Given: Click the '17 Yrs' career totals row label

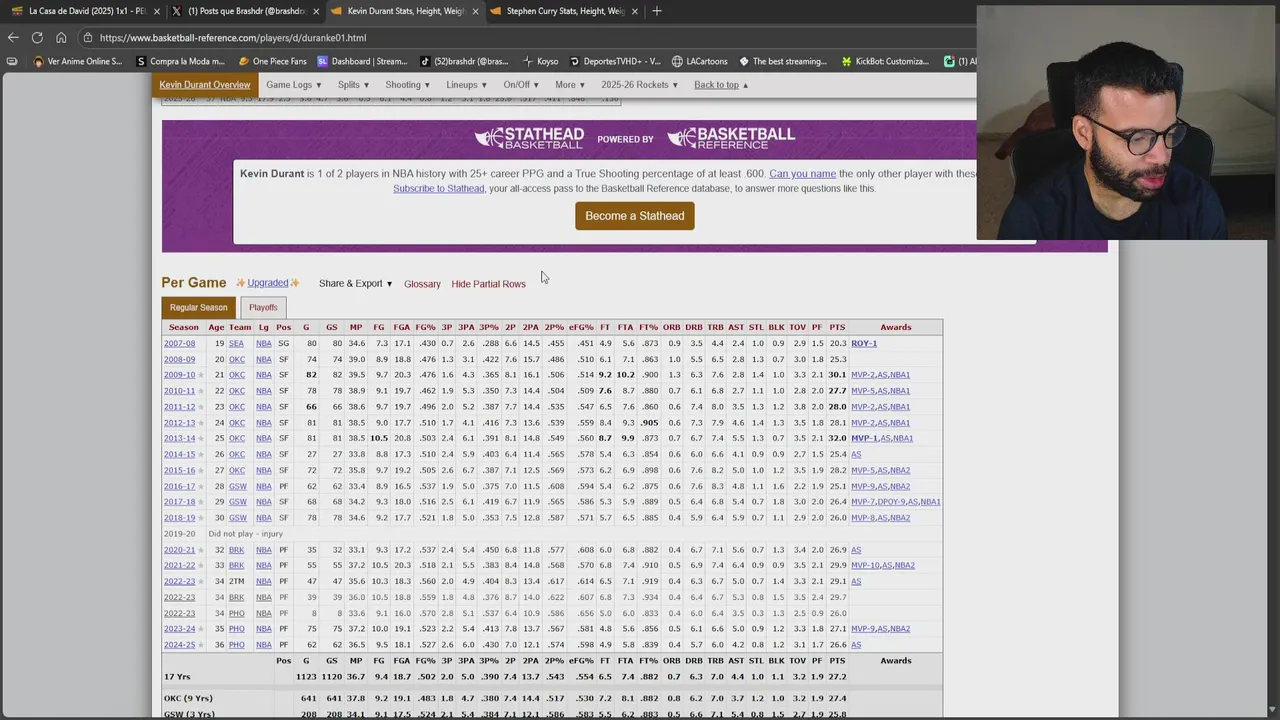Looking at the screenshot, I should [177, 677].
